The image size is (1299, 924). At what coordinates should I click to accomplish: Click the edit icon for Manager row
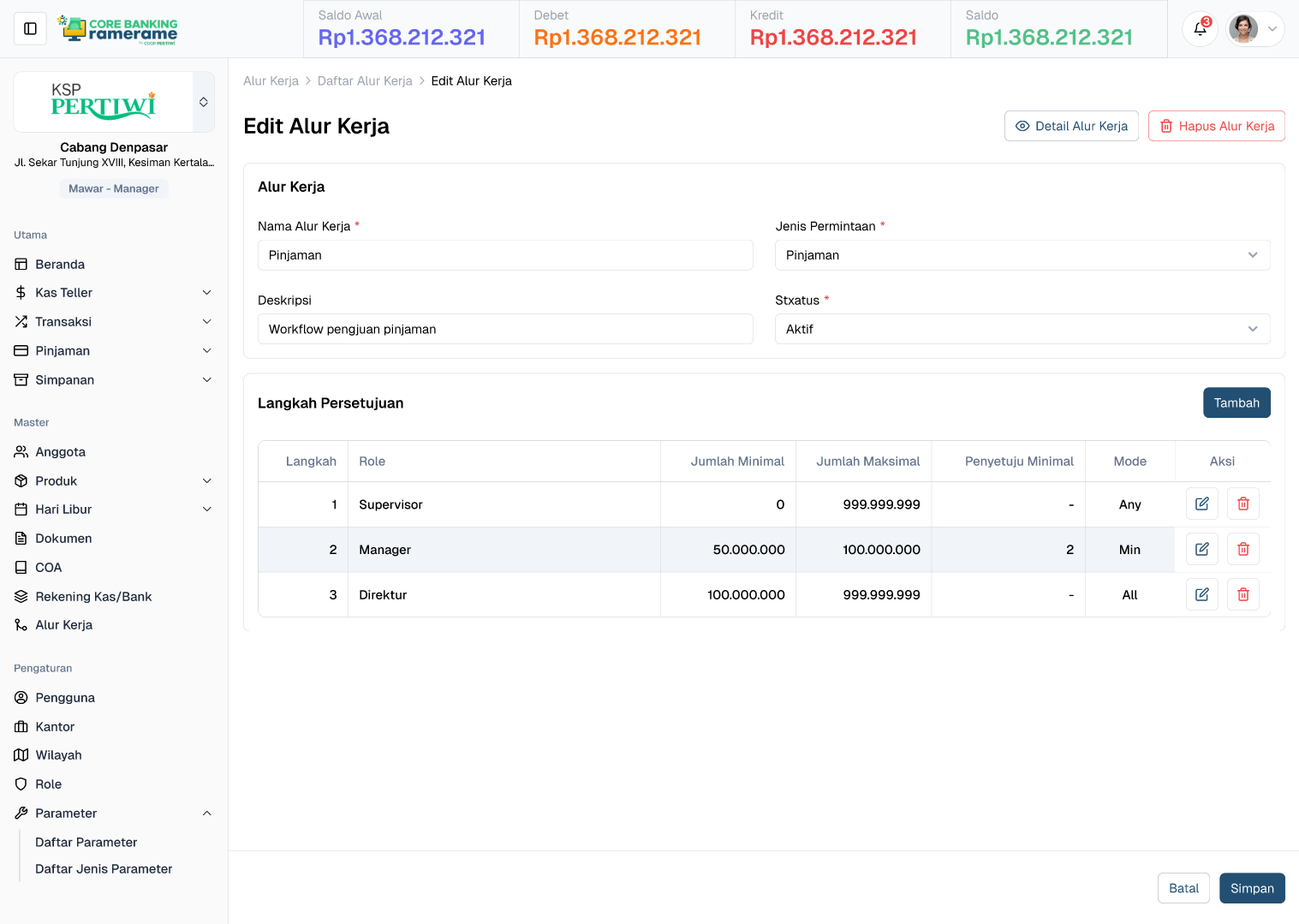[x=1201, y=550]
